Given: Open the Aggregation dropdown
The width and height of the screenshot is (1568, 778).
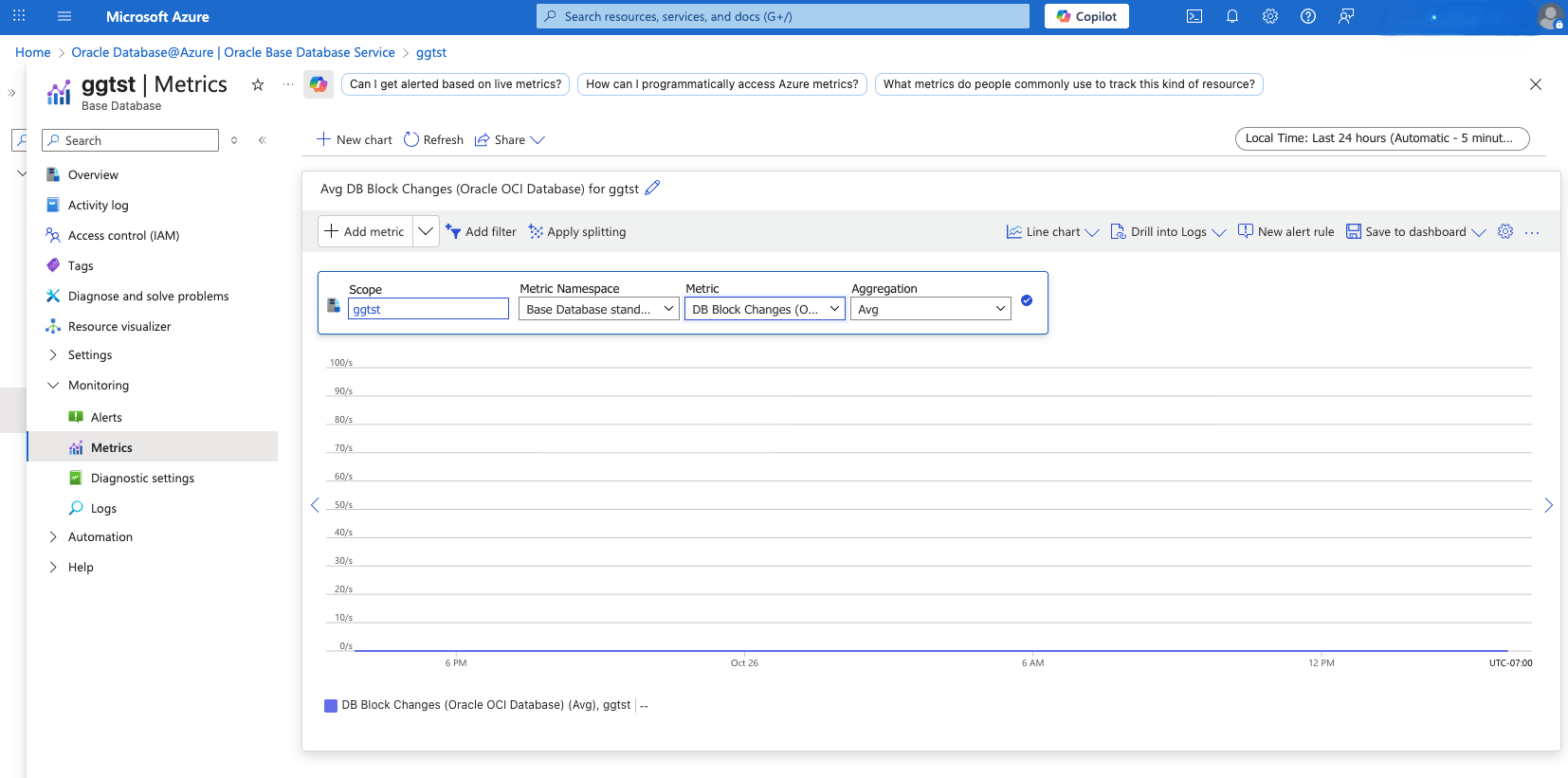Looking at the screenshot, I should (930, 309).
